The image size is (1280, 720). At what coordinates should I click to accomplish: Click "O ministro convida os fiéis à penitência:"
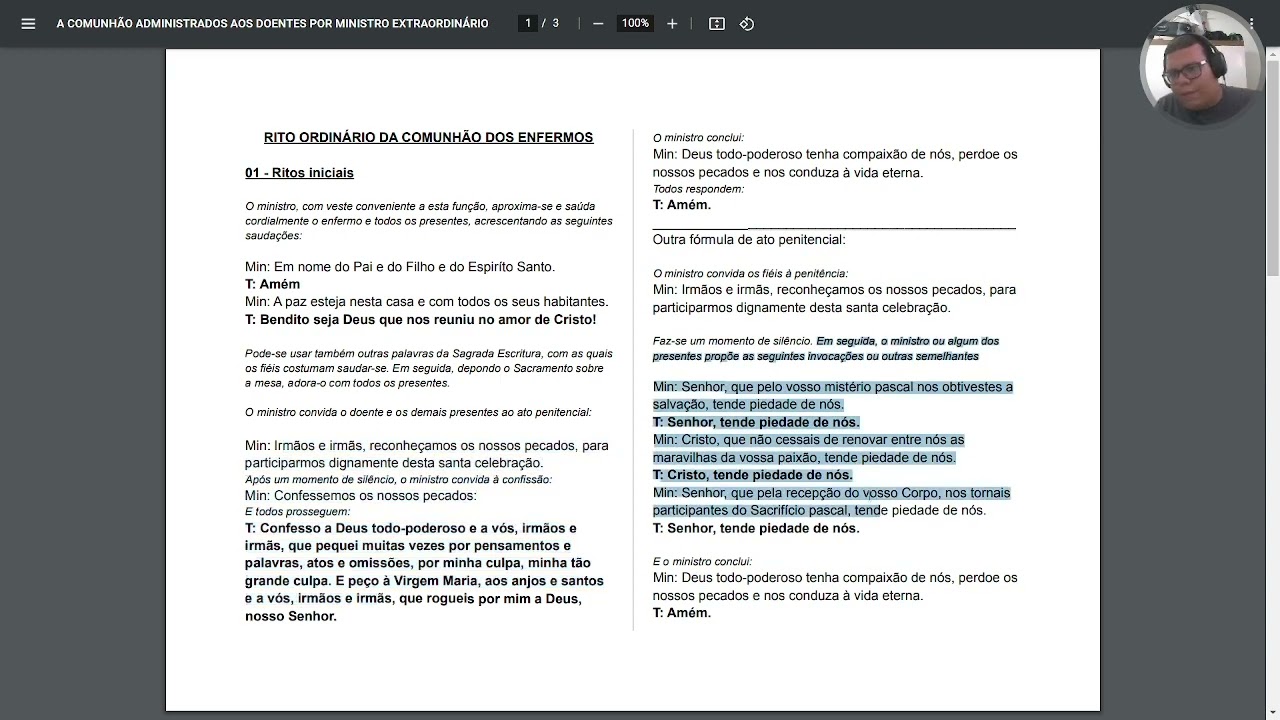(750, 273)
